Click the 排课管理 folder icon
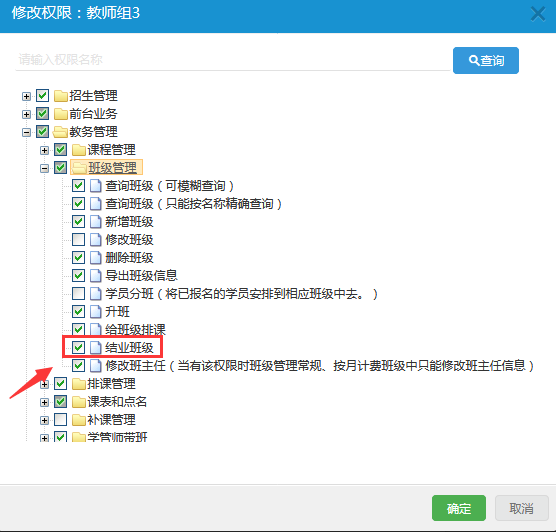Viewport: 556px width, 532px height. 79,384
